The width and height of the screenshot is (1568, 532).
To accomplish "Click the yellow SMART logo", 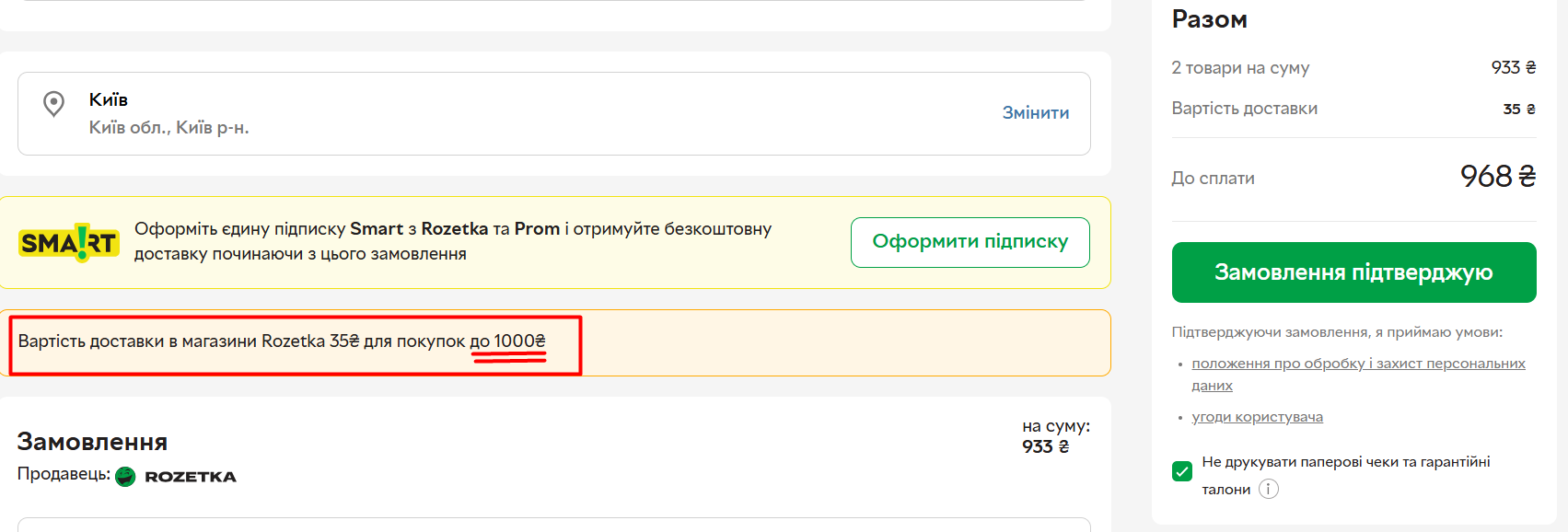I will click(69, 243).
